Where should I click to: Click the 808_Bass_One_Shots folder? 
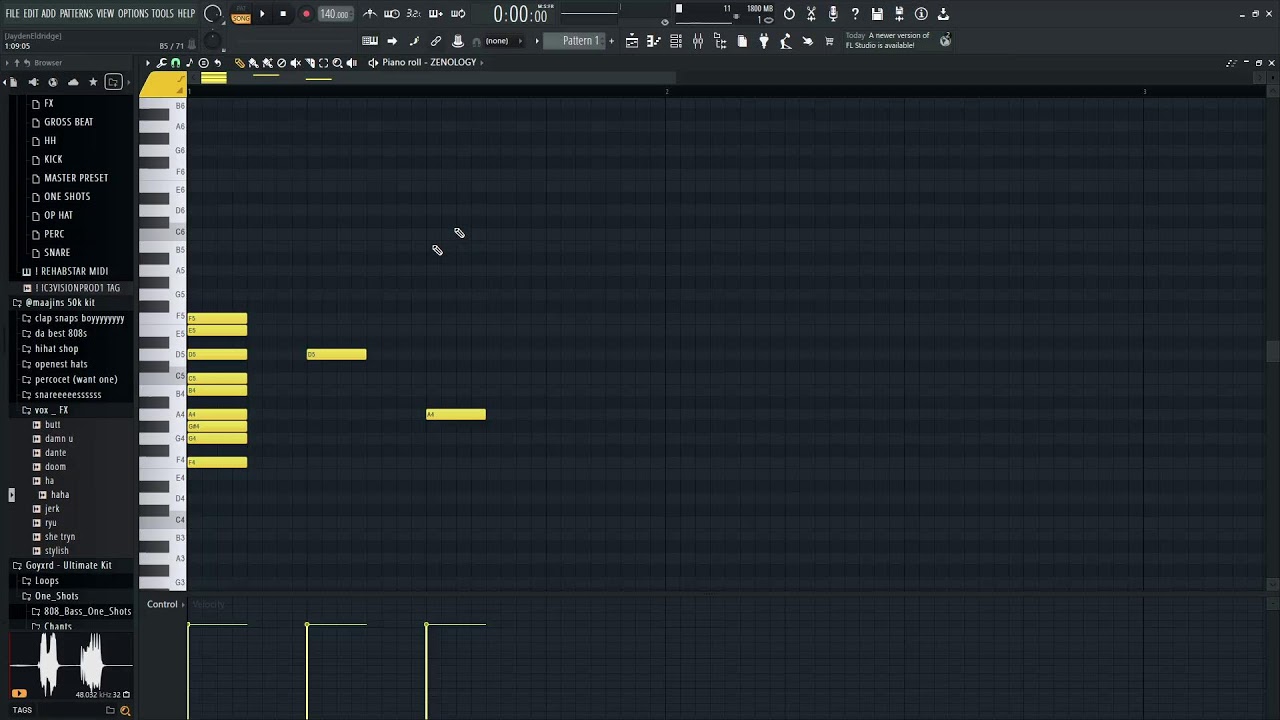(87, 611)
